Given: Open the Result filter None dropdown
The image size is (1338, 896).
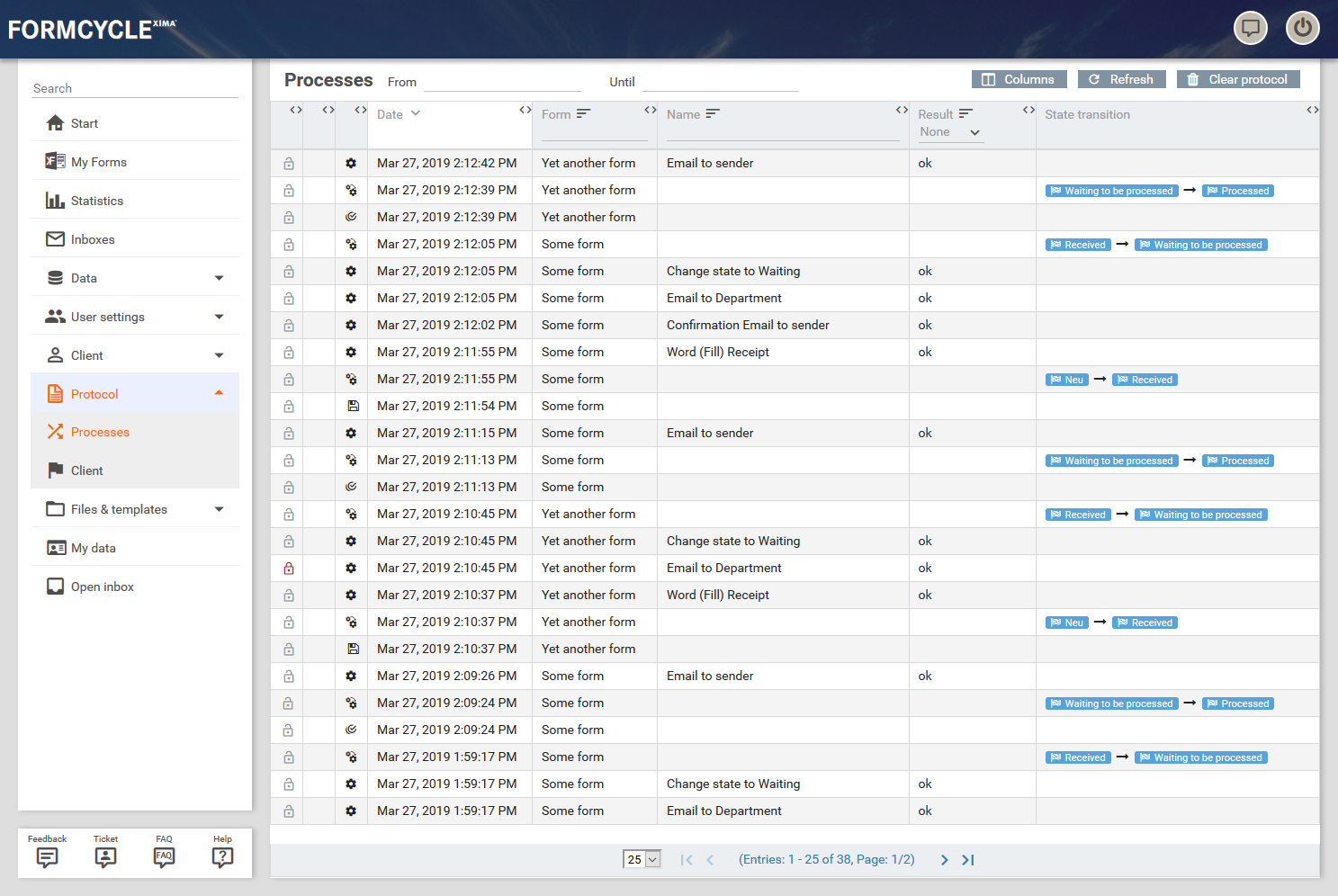Looking at the screenshot, I should coord(949,132).
